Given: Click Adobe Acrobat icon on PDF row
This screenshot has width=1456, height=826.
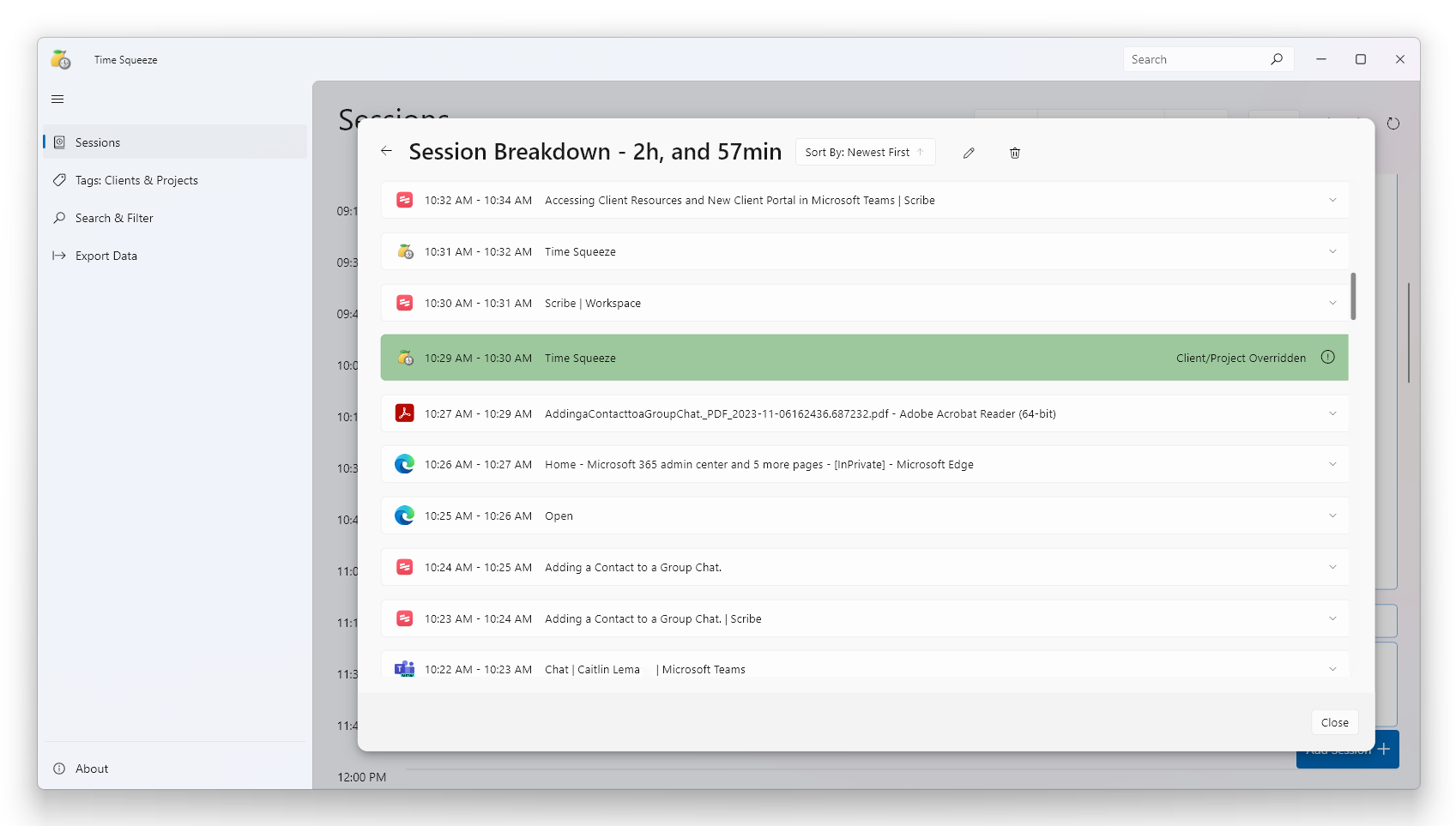Looking at the screenshot, I should (x=404, y=413).
